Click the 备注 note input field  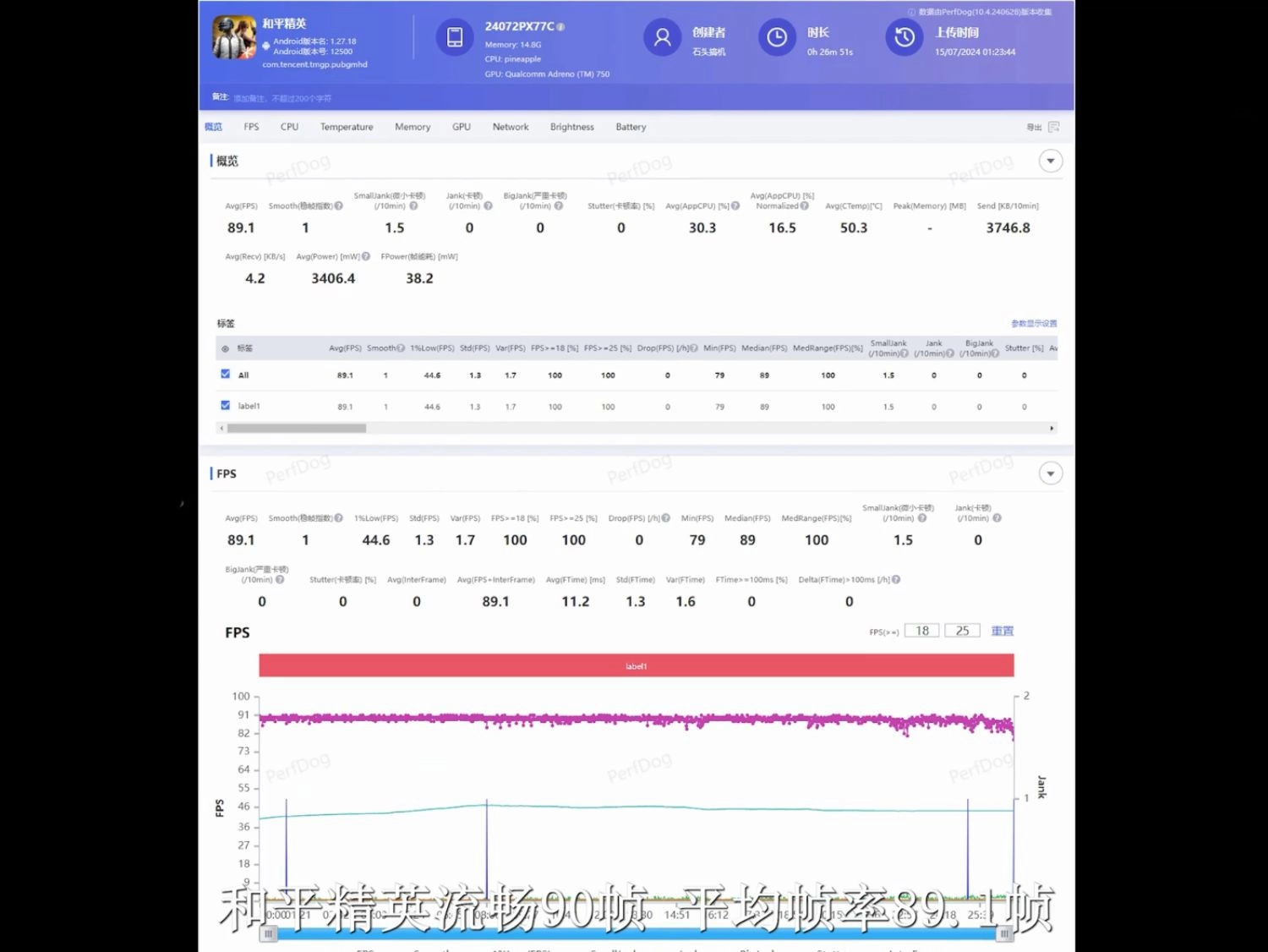(x=282, y=98)
